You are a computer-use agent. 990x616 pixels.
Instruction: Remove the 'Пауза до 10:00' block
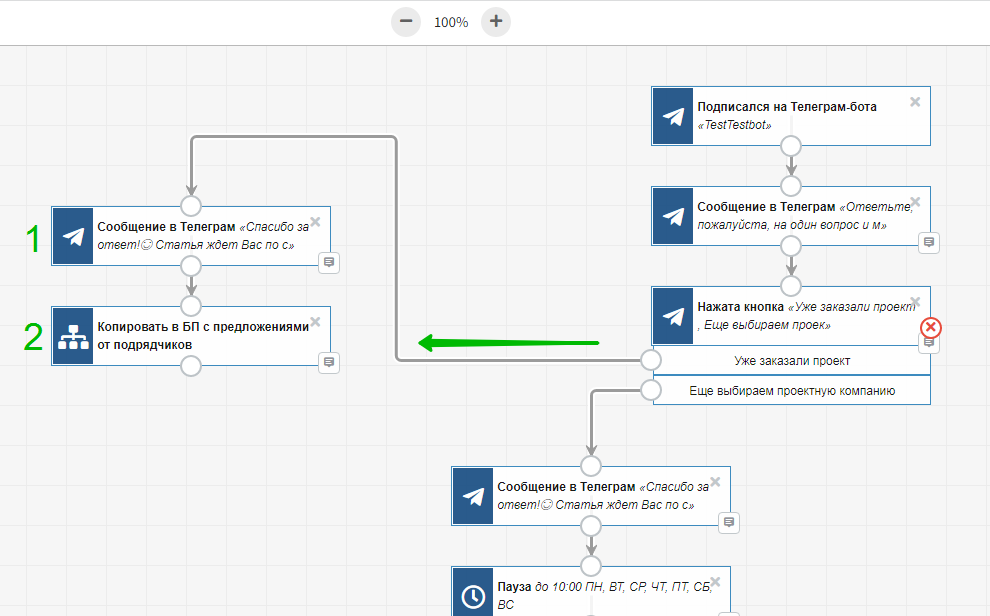715,582
